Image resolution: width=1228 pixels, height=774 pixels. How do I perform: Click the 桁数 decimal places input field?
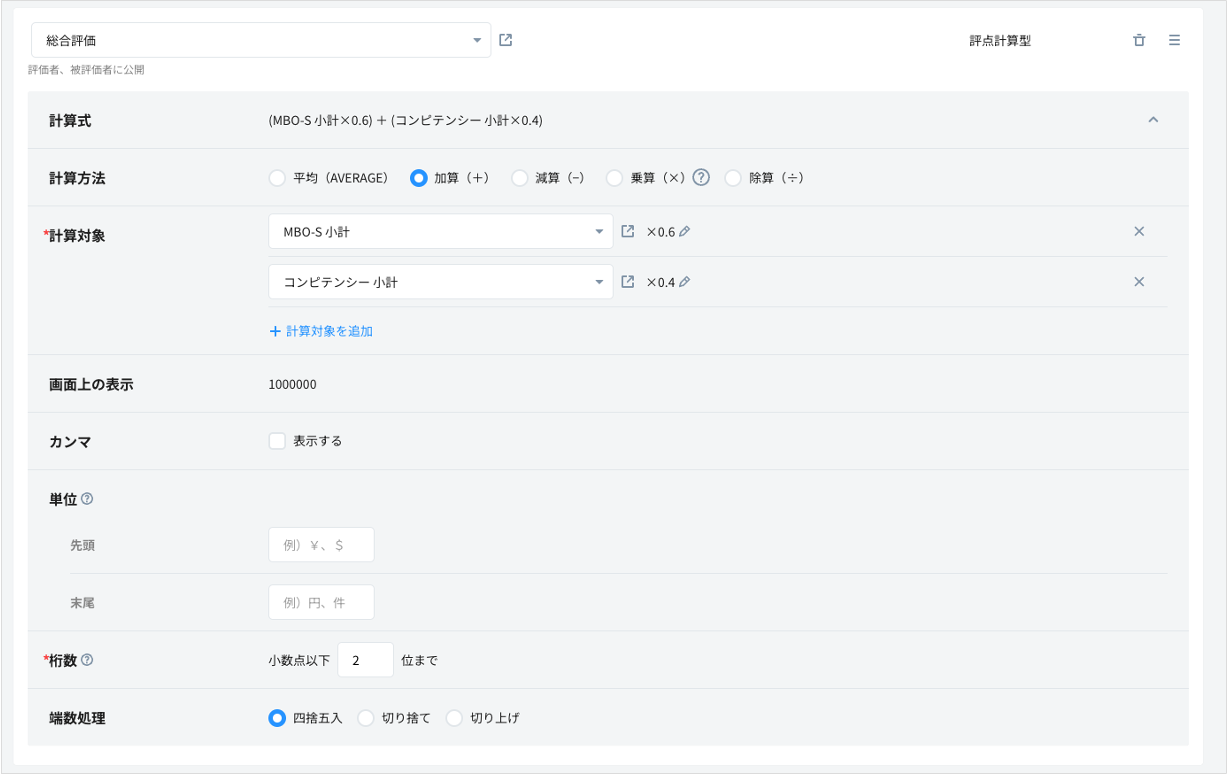coord(365,660)
